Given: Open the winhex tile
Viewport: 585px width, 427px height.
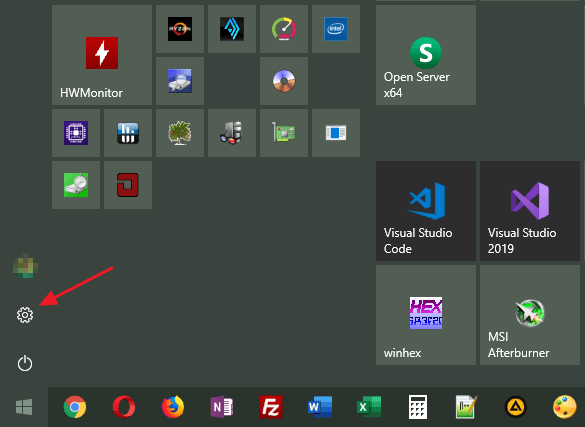Looking at the screenshot, I should tap(426, 315).
